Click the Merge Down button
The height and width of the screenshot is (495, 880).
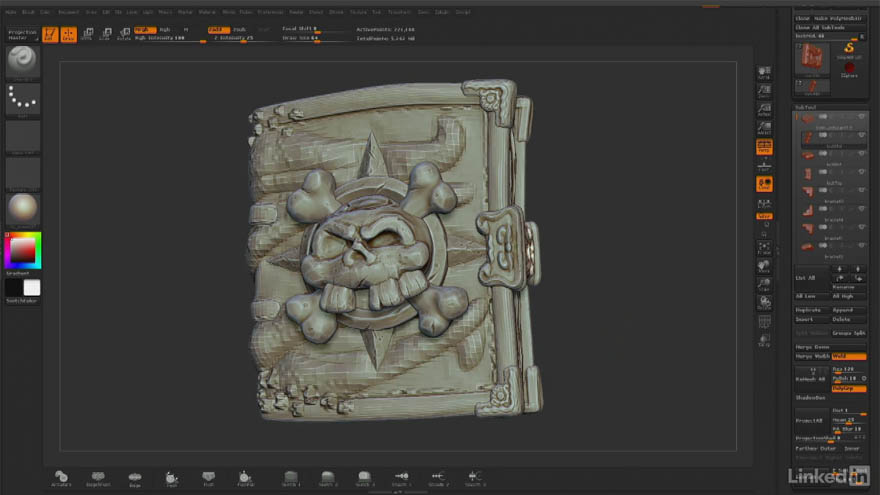(x=830, y=347)
